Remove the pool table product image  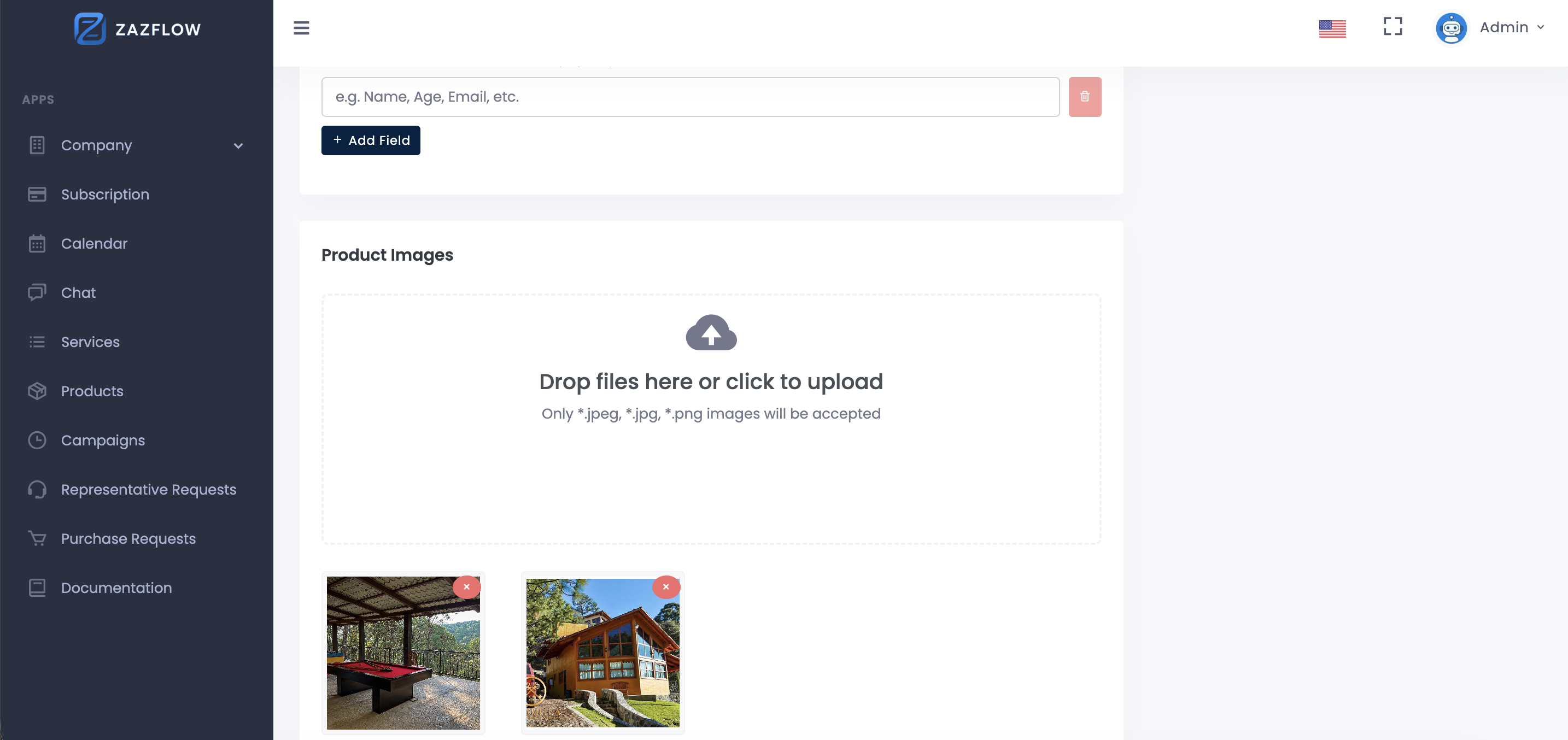click(x=467, y=586)
